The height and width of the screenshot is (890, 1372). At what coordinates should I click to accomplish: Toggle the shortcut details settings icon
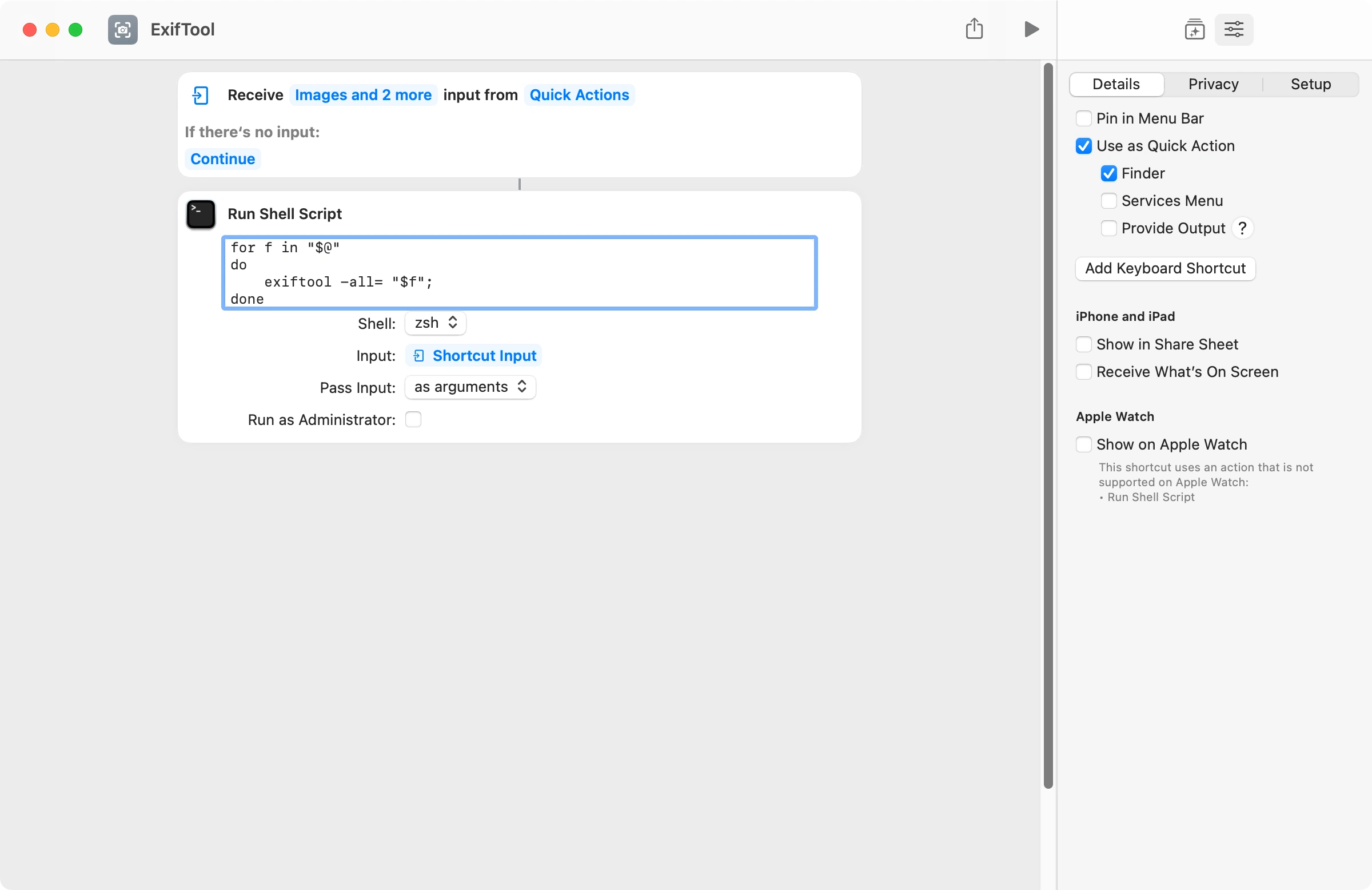click(1233, 29)
